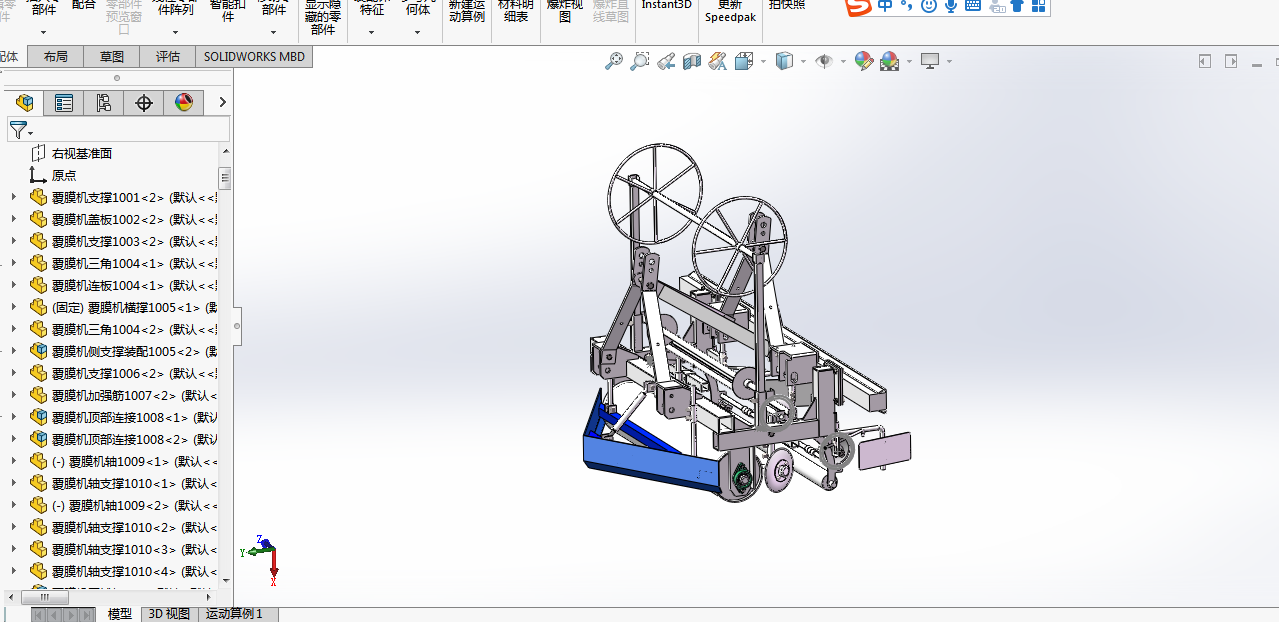Switch to the 草图 tab
The width and height of the screenshot is (1279, 622).
click(112, 57)
